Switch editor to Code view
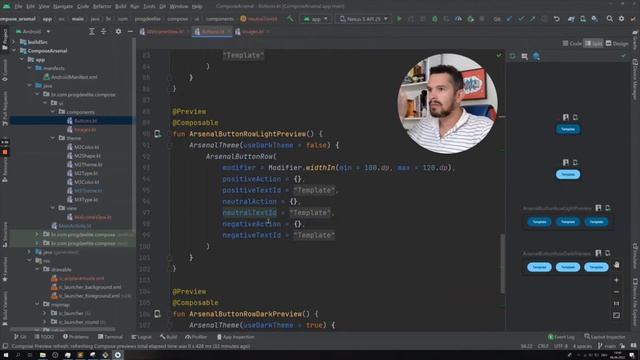The width and height of the screenshot is (640, 360). [x=572, y=43]
